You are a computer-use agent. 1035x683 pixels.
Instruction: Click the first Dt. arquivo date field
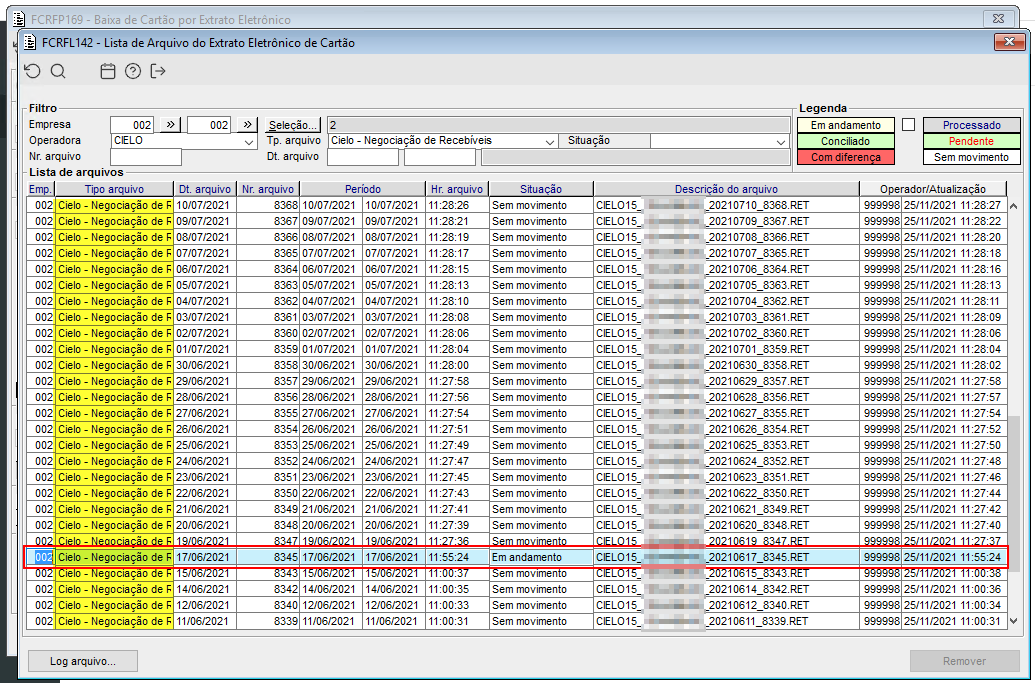(x=363, y=157)
